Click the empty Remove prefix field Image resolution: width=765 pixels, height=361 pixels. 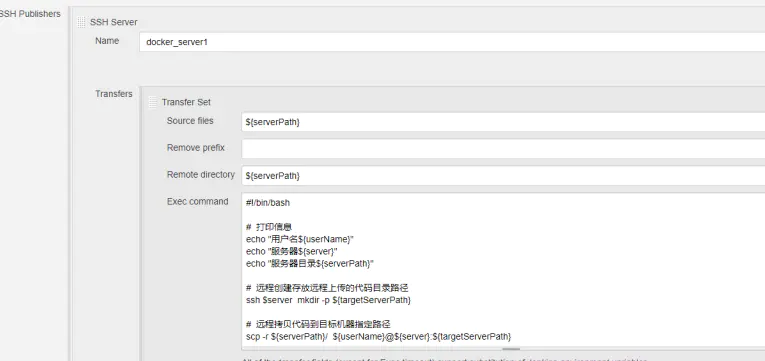tap(503, 149)
